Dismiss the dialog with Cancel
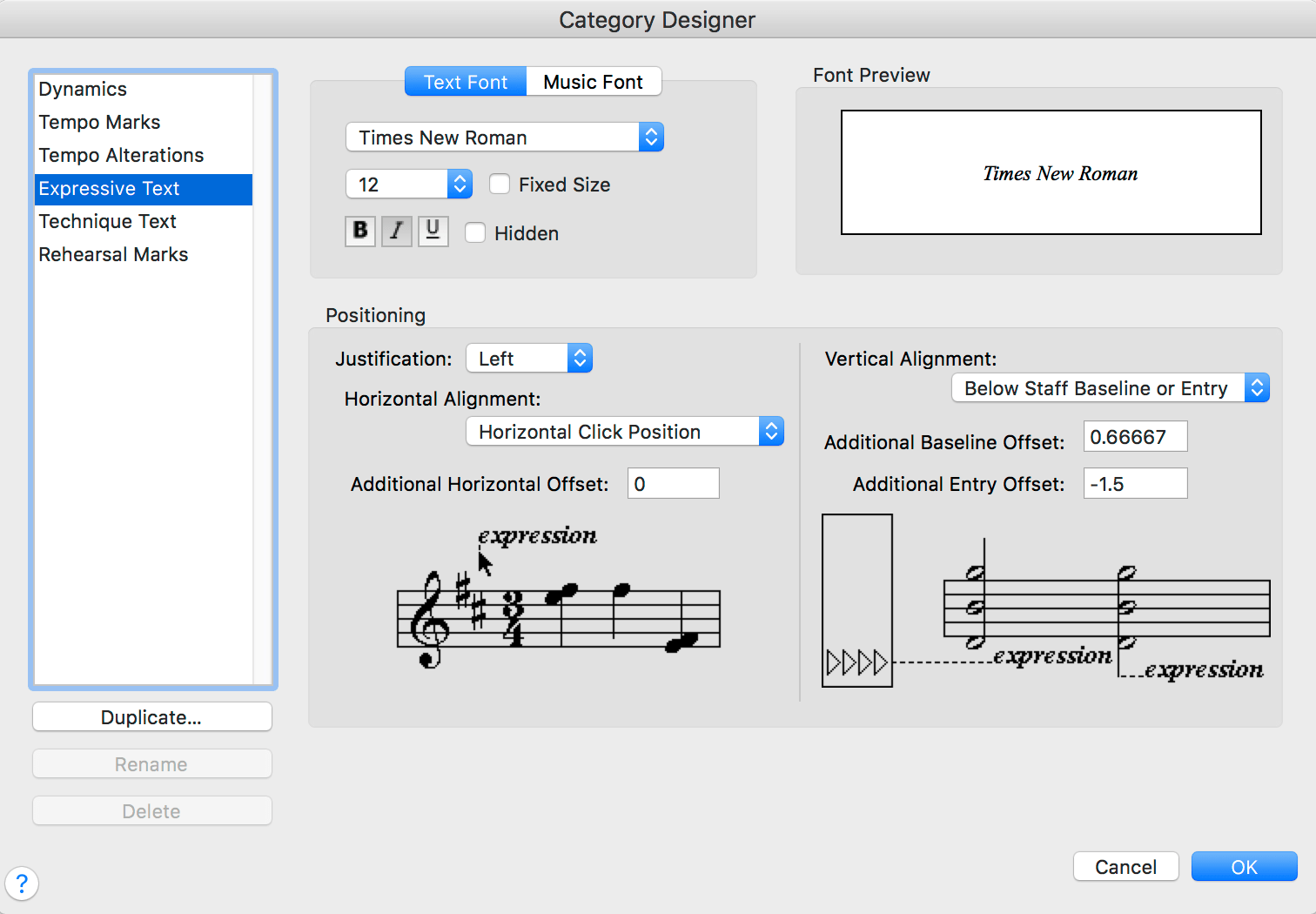The image size is (1316, 914). tap(1125, 866)
